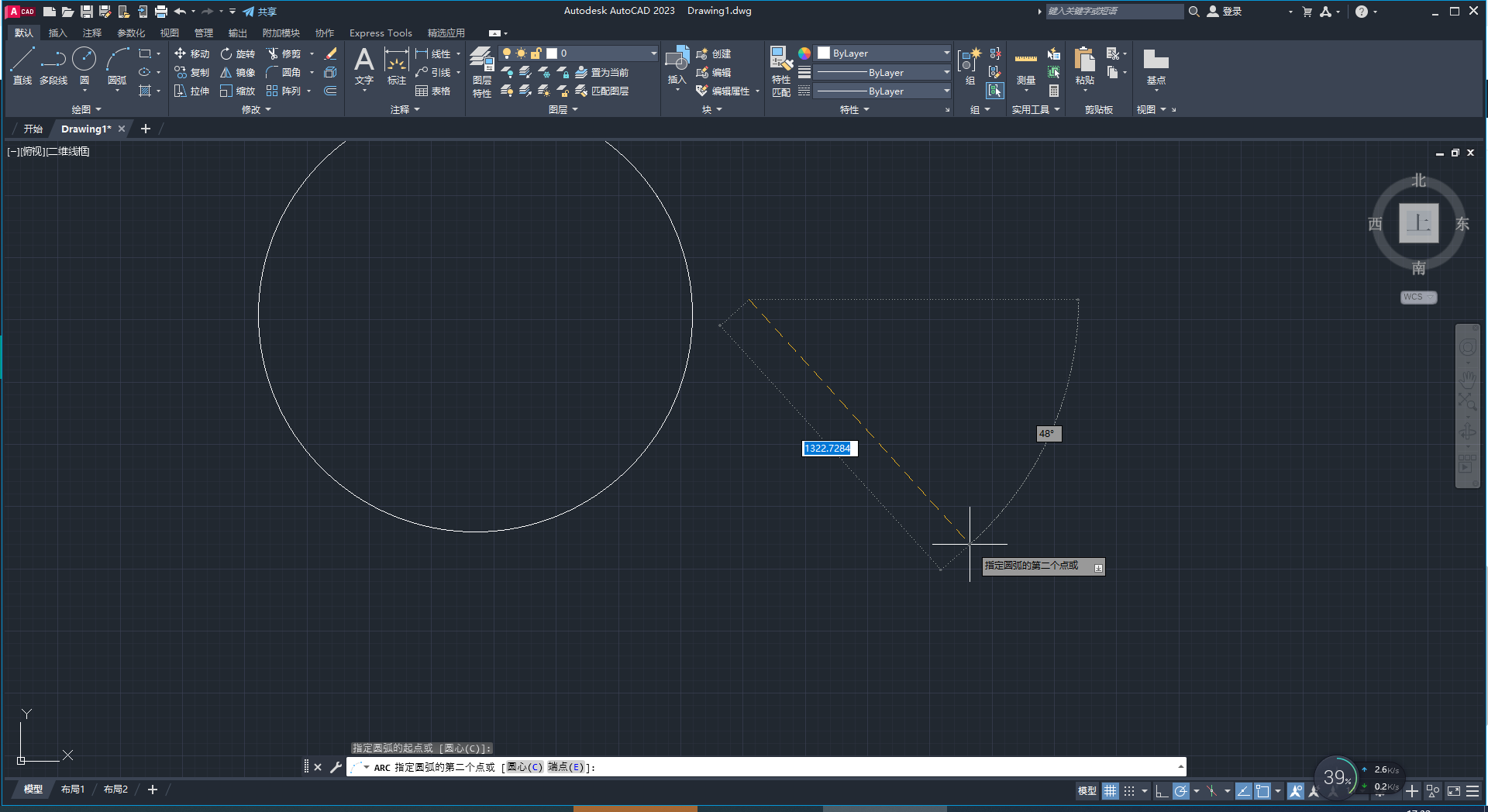Open the linetype ByLayer dropdown
Image resolution: width=1488 pixels, height=812 pixels.
(946, 72)
